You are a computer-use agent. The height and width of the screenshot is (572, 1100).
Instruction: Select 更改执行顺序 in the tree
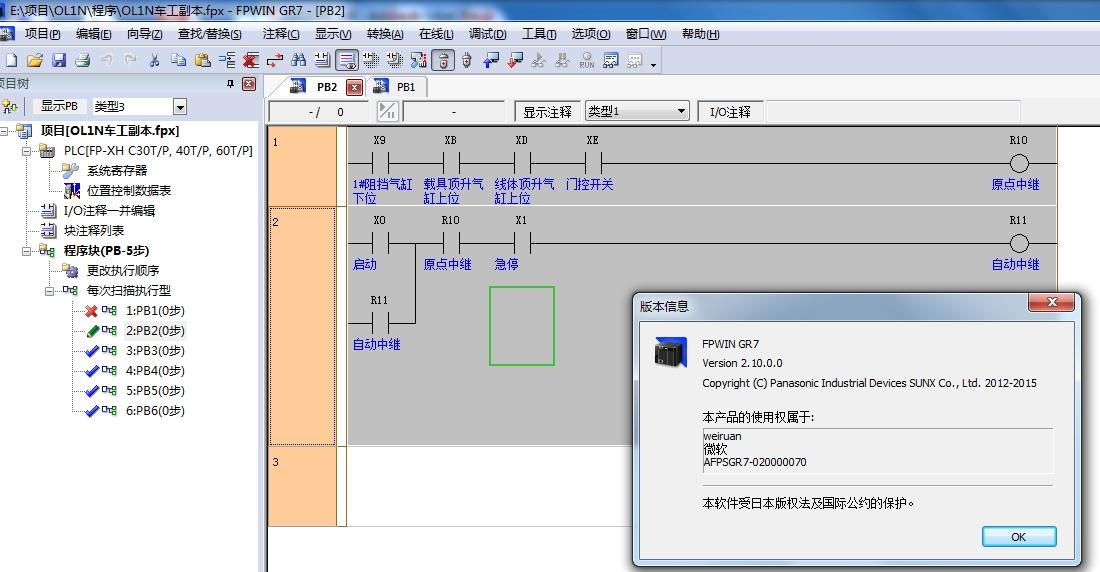(123, 270)
